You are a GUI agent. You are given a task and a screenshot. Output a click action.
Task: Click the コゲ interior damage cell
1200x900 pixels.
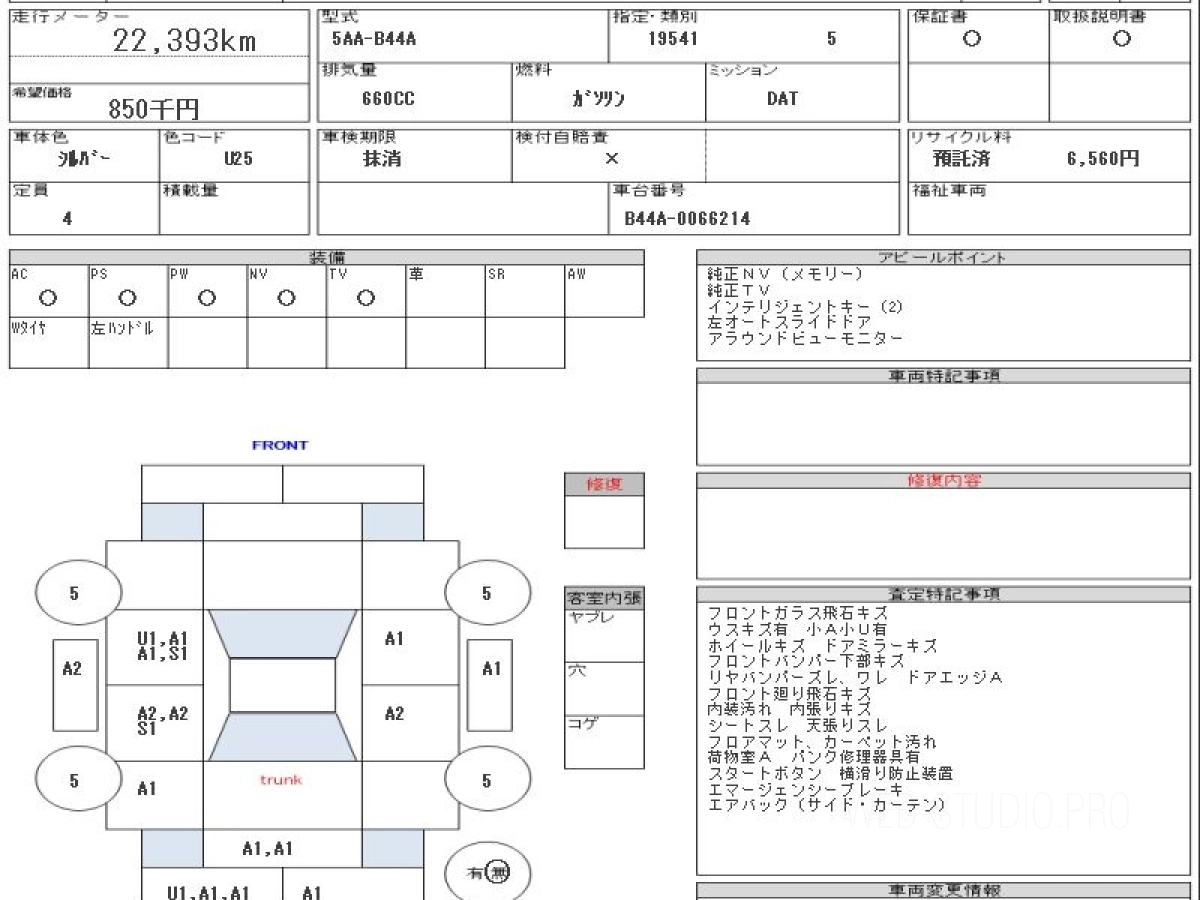pyautogui.click(x=604, y=742)
